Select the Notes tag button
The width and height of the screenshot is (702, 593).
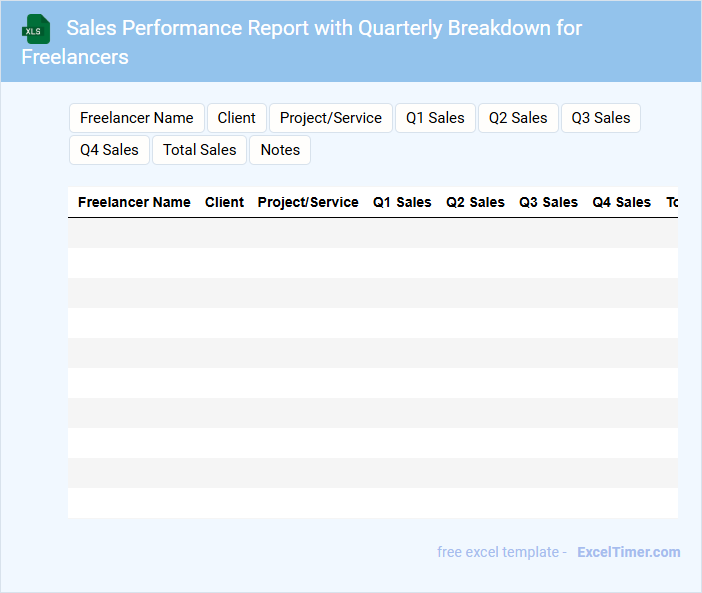[x=280, y=150]
